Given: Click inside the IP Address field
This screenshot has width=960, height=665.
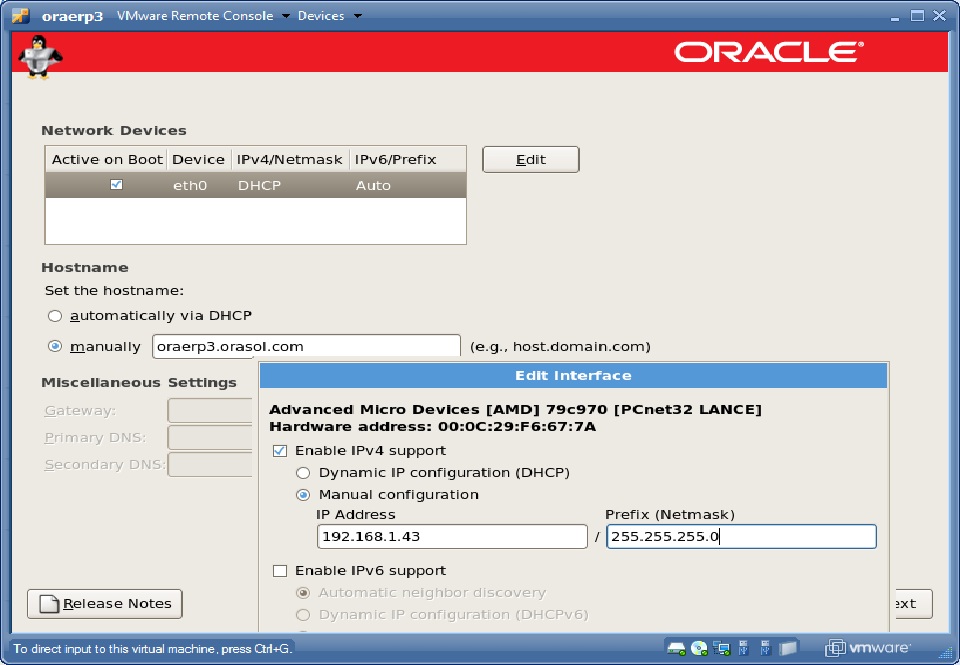Looking at the screenshot, I should click(x=450, y=536).
